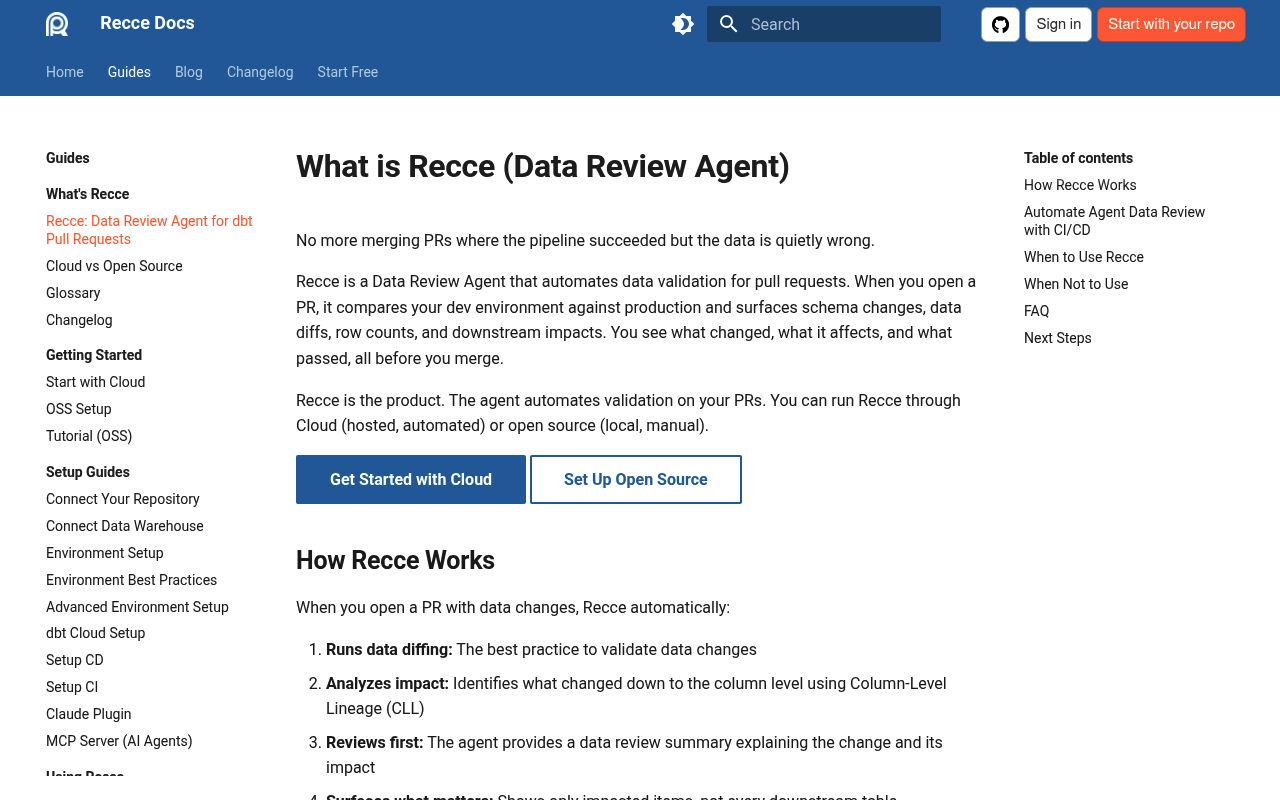Jump to Next Steps in contents
Screen dimensions: 1280x800
[1058, 338]
